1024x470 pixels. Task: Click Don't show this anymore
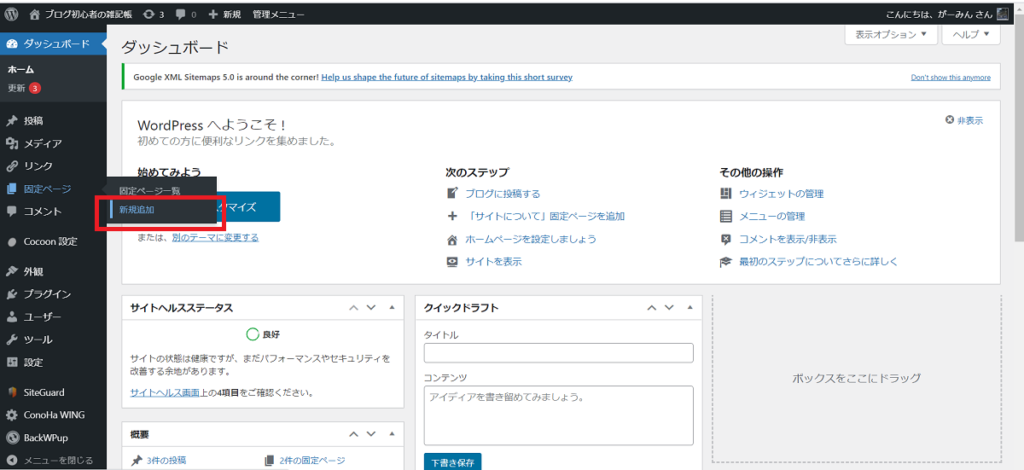[x=950, y=78]
